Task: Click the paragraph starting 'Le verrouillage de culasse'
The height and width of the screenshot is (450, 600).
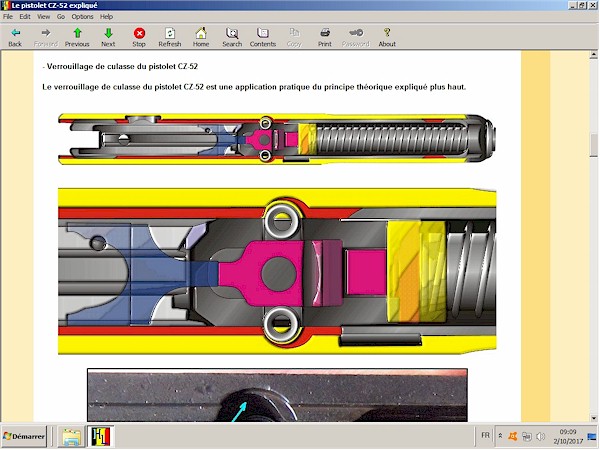Action: click(x=254, y=87)
